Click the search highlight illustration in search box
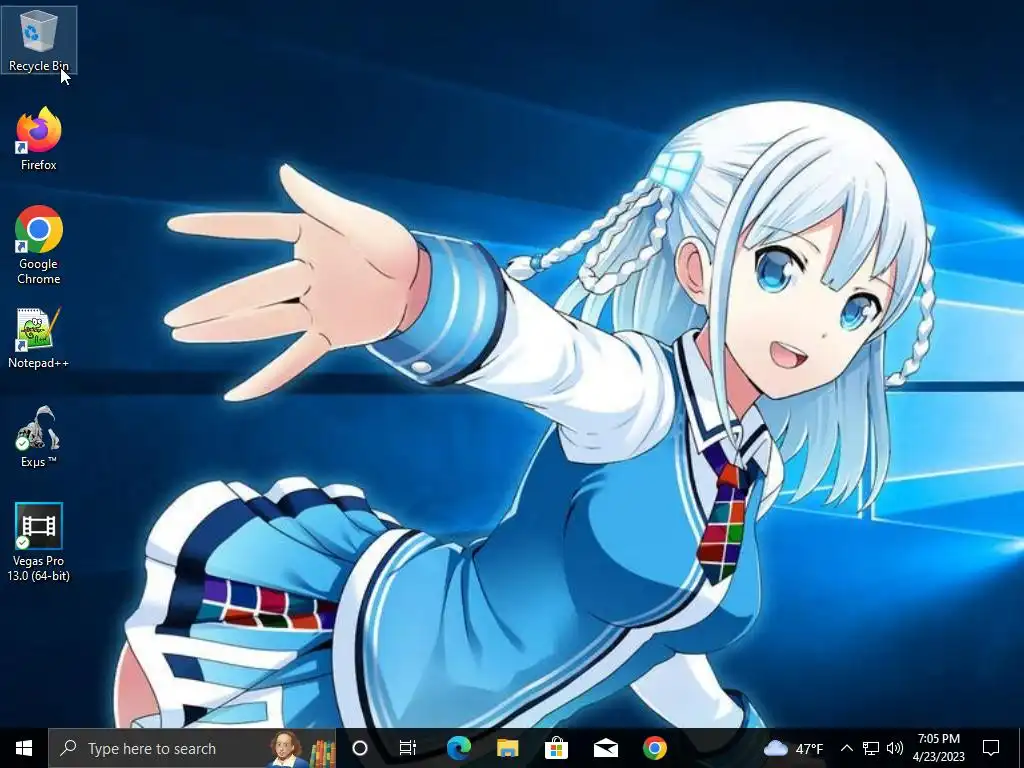Image resolution: width=1024 pixels, height=768 pixels. 303,748
